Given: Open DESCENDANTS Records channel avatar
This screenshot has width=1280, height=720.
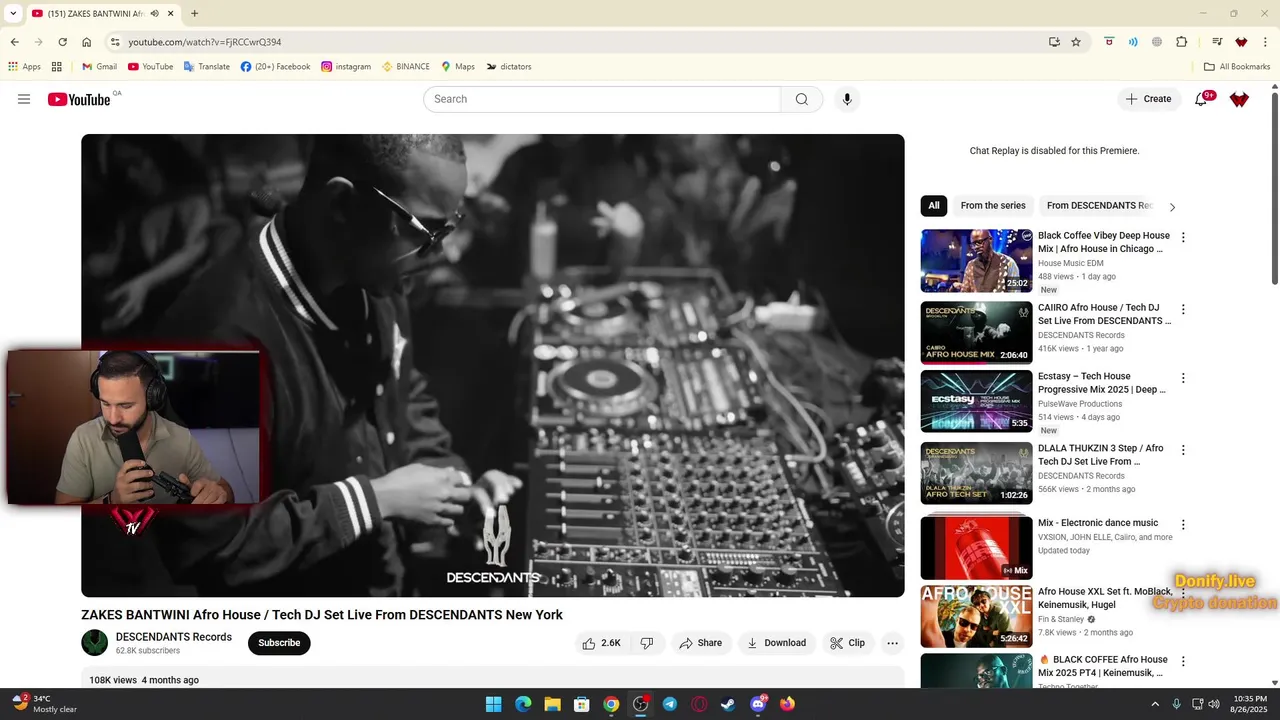Looking at the screenshot, I should (x=95, y=643).
